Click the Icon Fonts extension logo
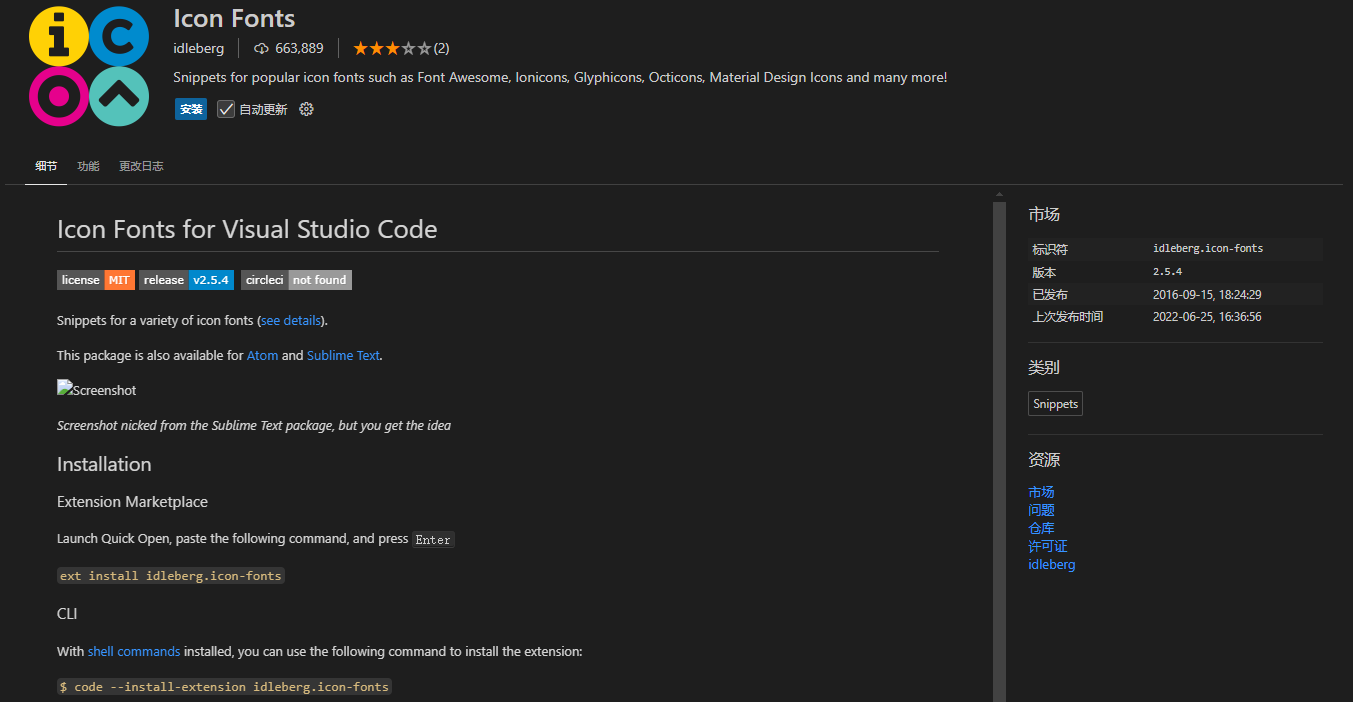The height and width of the screenshot is (702, 1353). [89, 67]
